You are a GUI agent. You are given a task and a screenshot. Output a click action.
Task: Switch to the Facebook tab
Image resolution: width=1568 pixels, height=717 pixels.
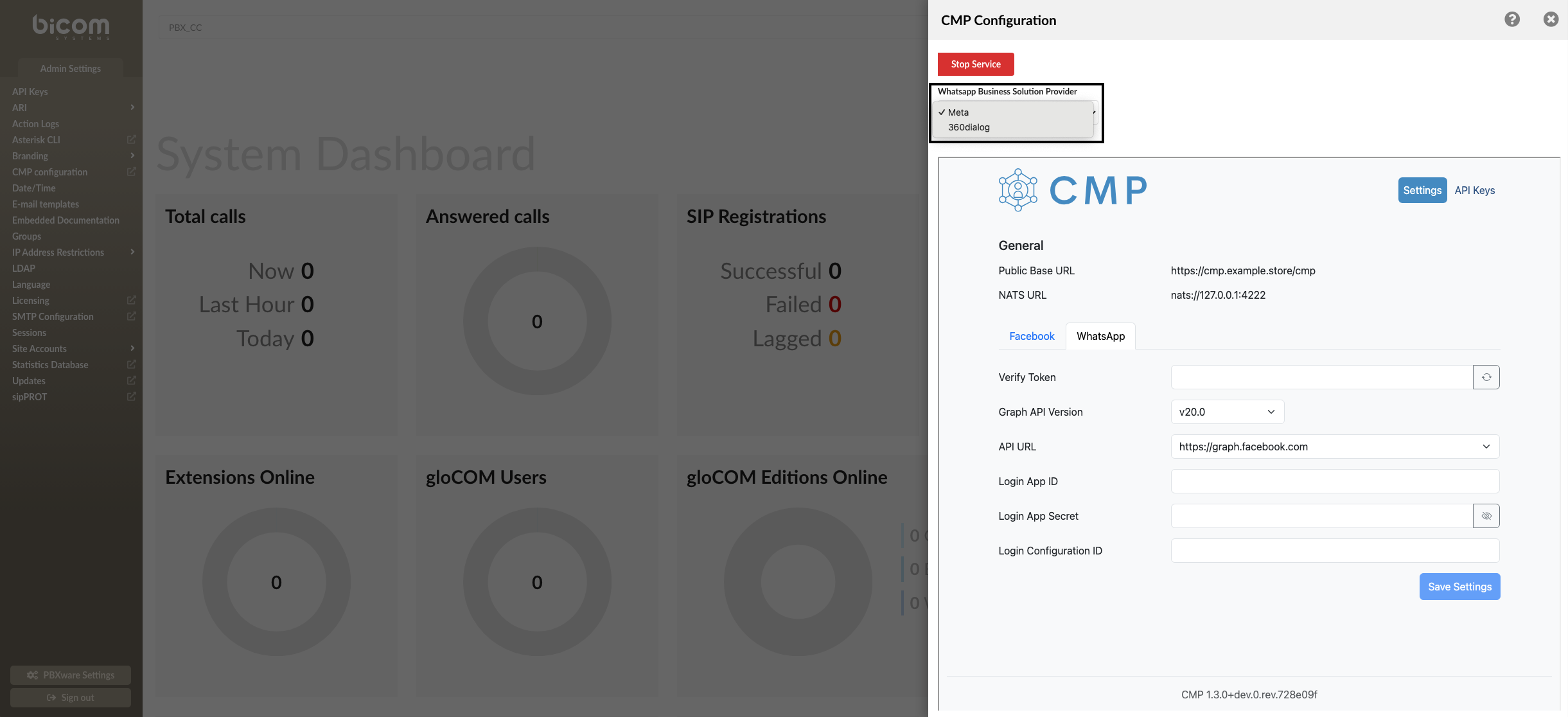1032,336
